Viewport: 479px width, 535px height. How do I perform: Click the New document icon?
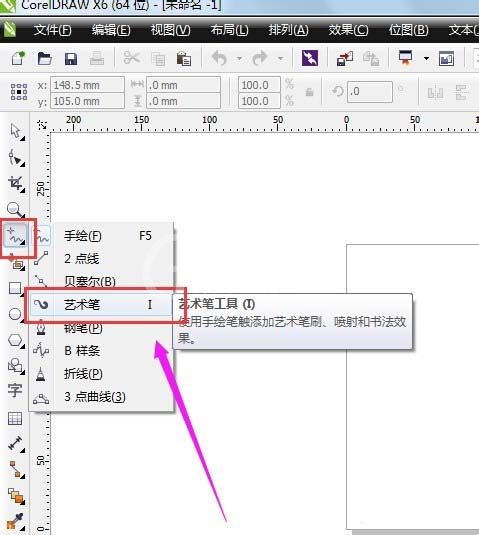point(18,58)
